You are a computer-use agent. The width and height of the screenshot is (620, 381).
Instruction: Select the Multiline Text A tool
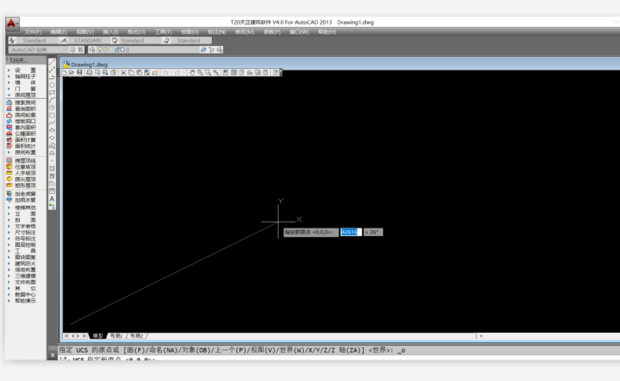(x=52, y=199)
